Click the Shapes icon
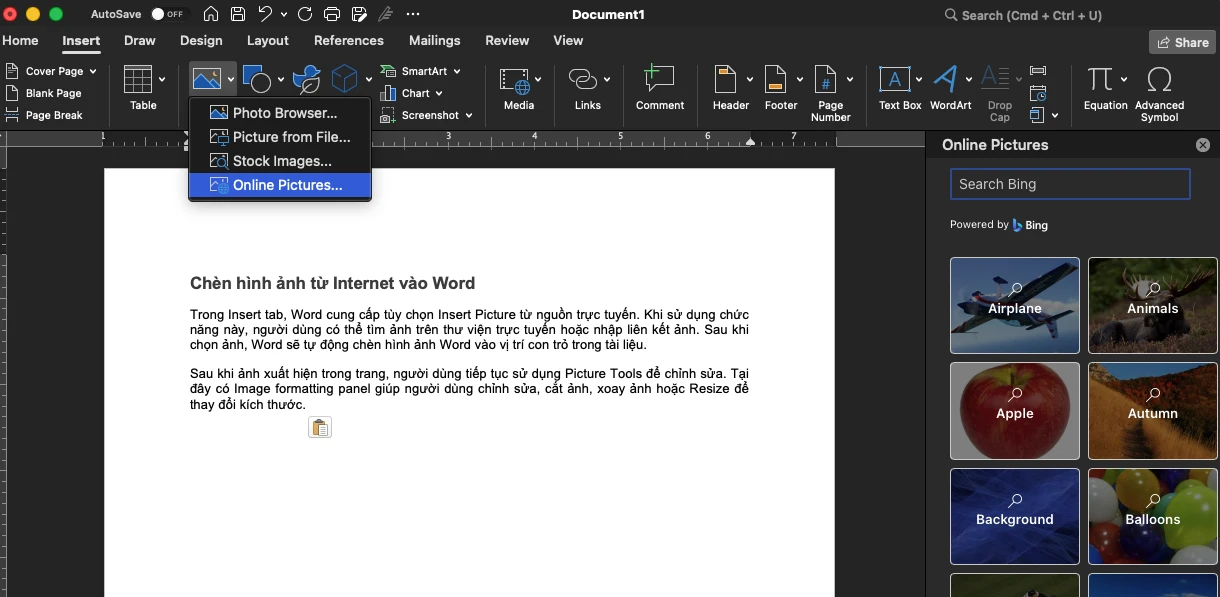 (x=257, y=80)
